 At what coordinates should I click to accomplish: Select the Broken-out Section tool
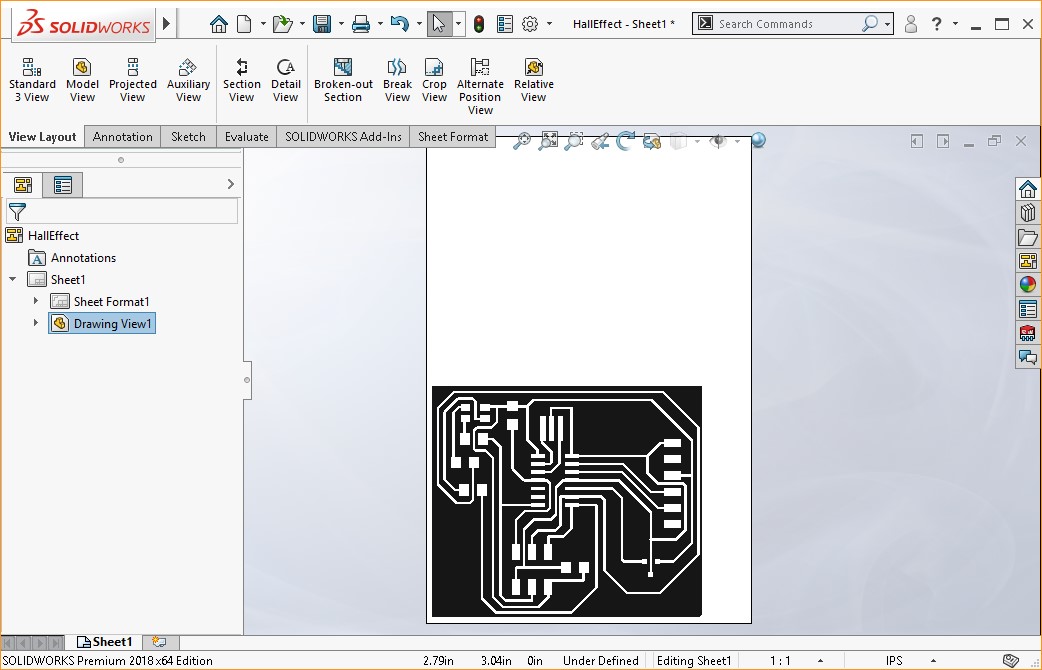(x=343, y=80)
